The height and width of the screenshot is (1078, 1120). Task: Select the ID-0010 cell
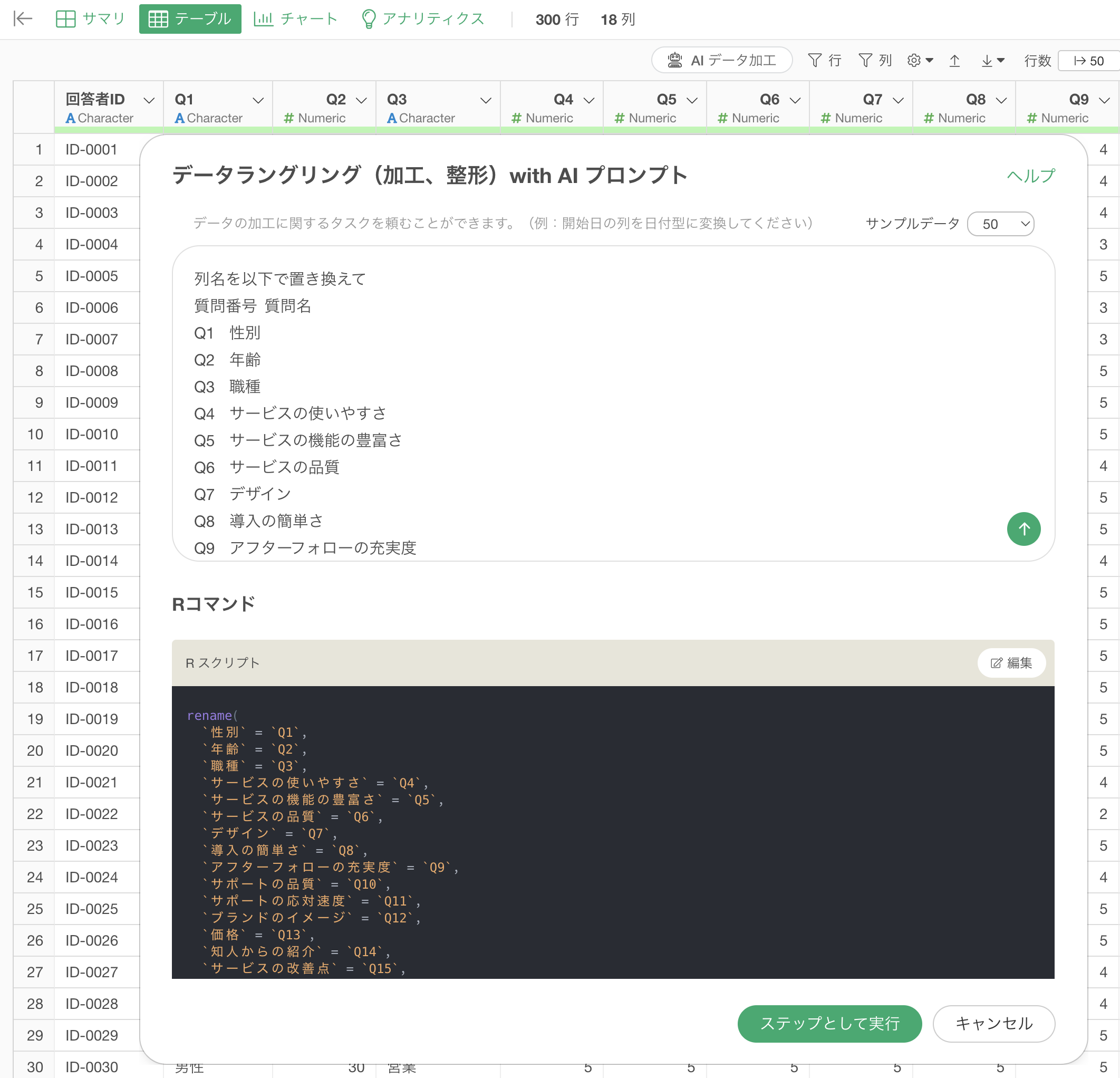click(96, 434)
